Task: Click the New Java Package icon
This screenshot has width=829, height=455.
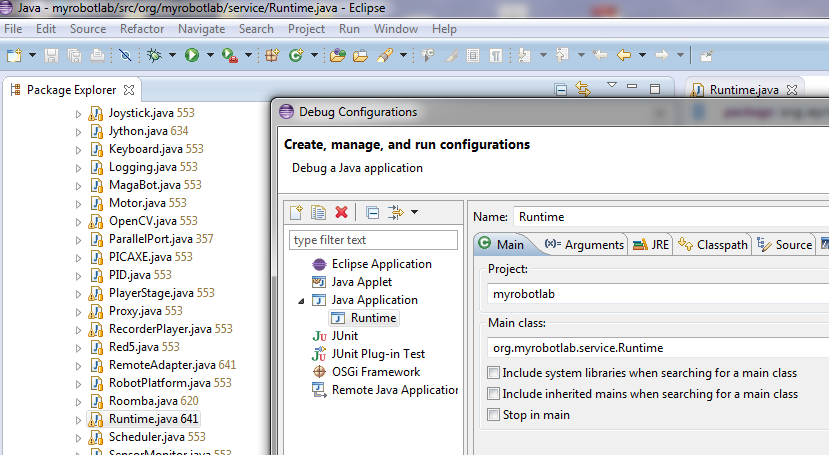Action: pyautogui.click(x=272, y=55)
